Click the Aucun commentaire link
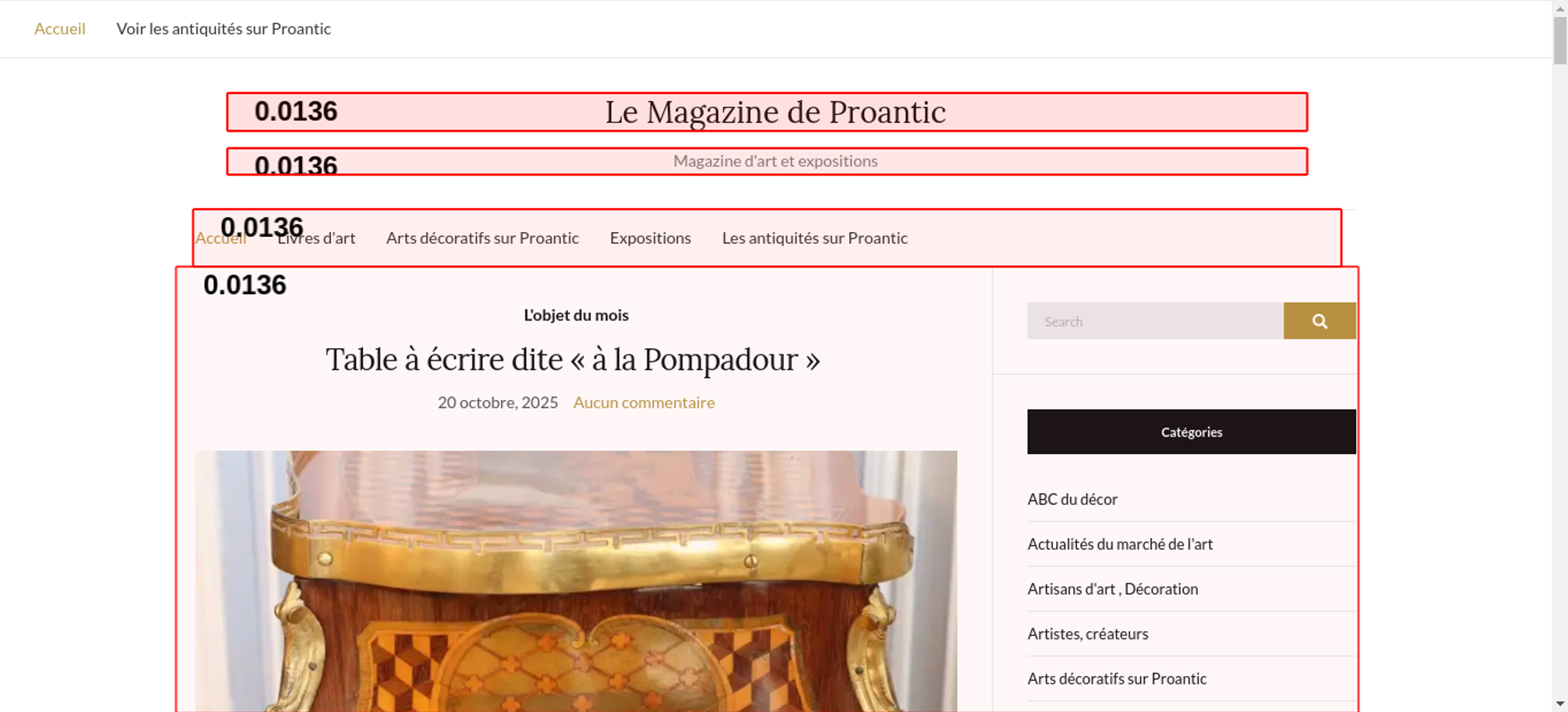Viewport: 1568px width, 712px height. pyautogui.click(x=644, y=402)
